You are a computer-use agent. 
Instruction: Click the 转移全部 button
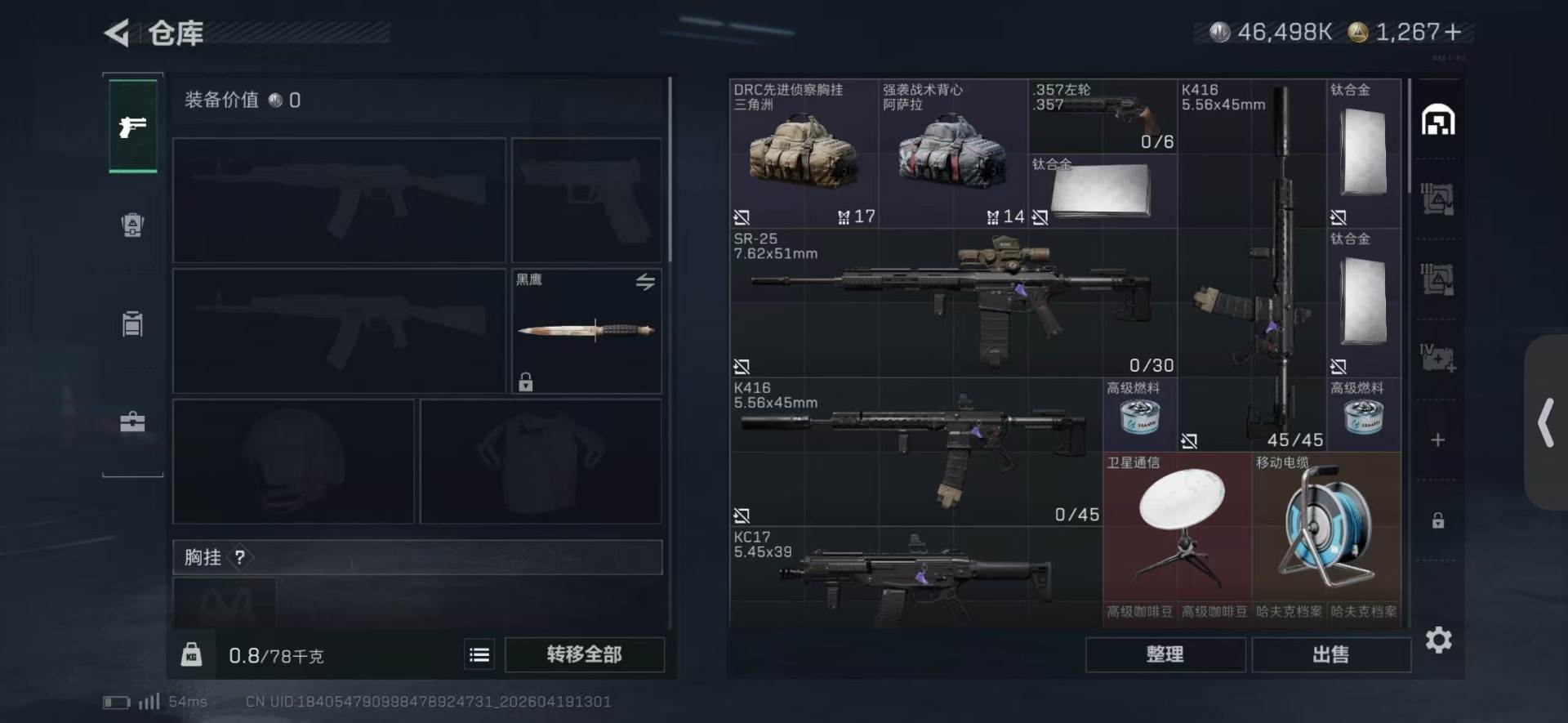(x=585, y=654)
